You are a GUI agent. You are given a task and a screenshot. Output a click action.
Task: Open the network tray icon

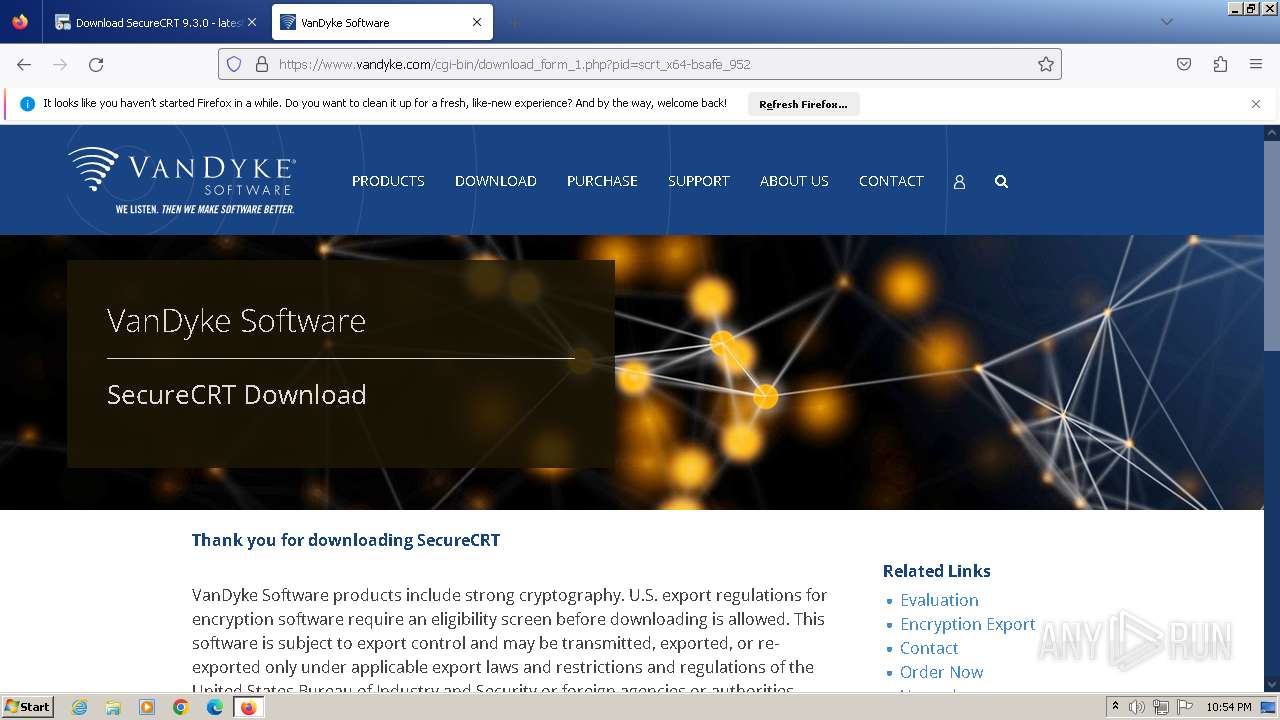(1161, 707)
